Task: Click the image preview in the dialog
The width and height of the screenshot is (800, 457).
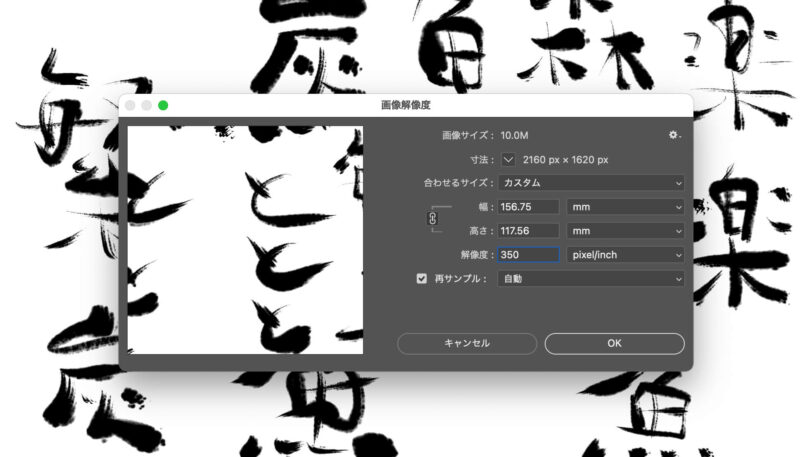Action: [x=245, y=240]
